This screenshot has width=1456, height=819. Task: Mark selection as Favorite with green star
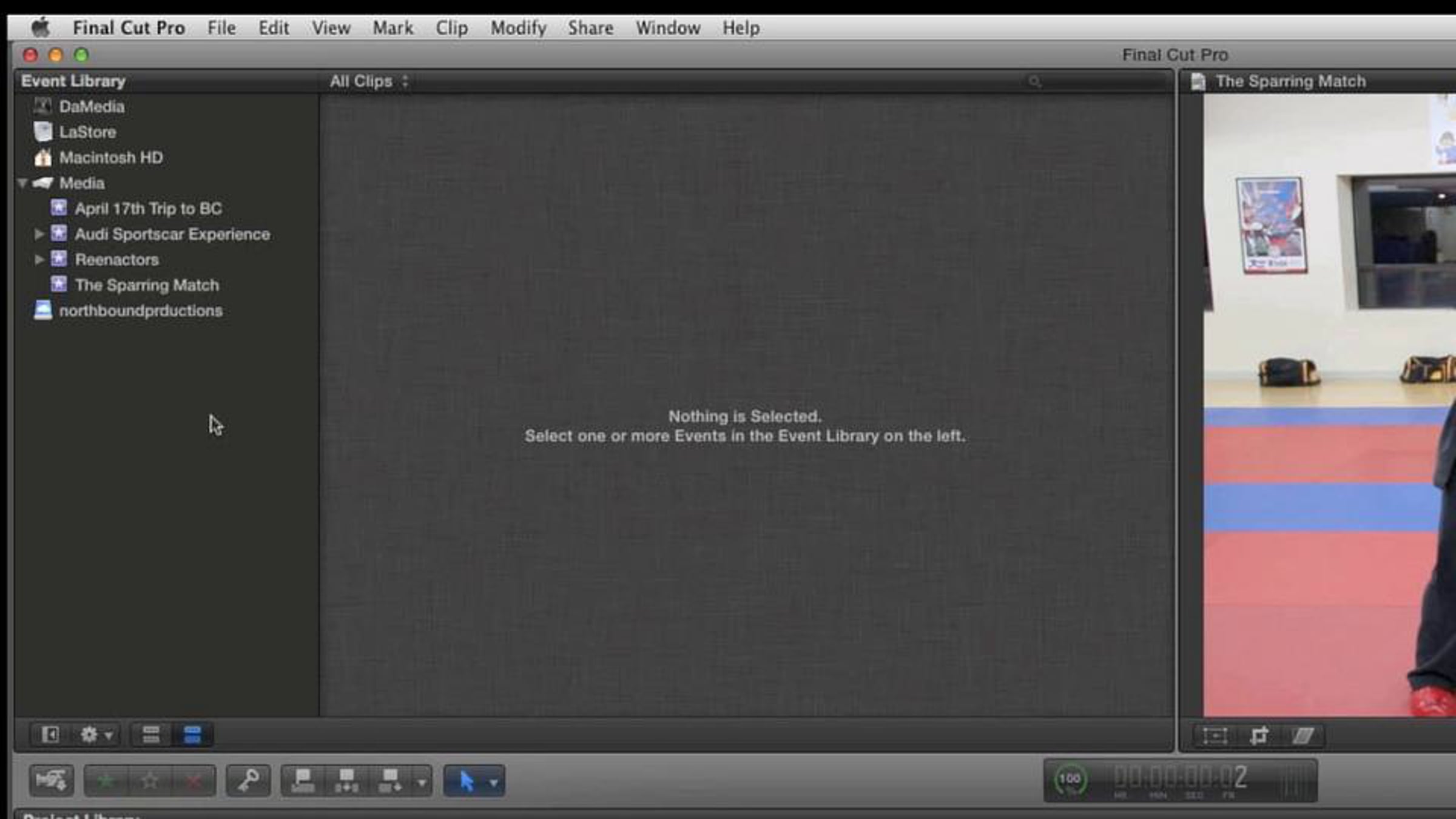tap(106, 781)
